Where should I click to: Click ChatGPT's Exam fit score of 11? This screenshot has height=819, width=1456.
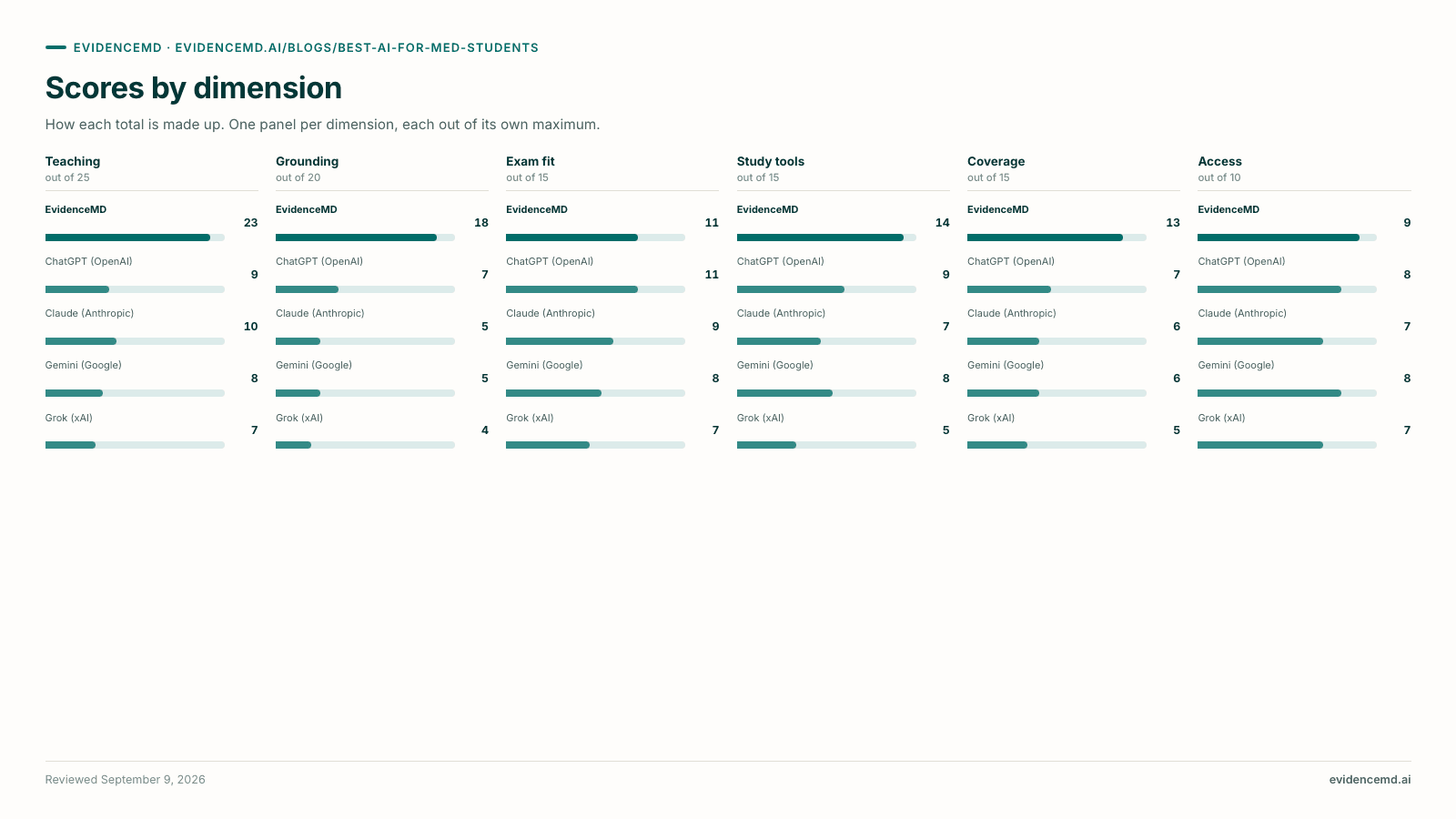click(712, 275)
